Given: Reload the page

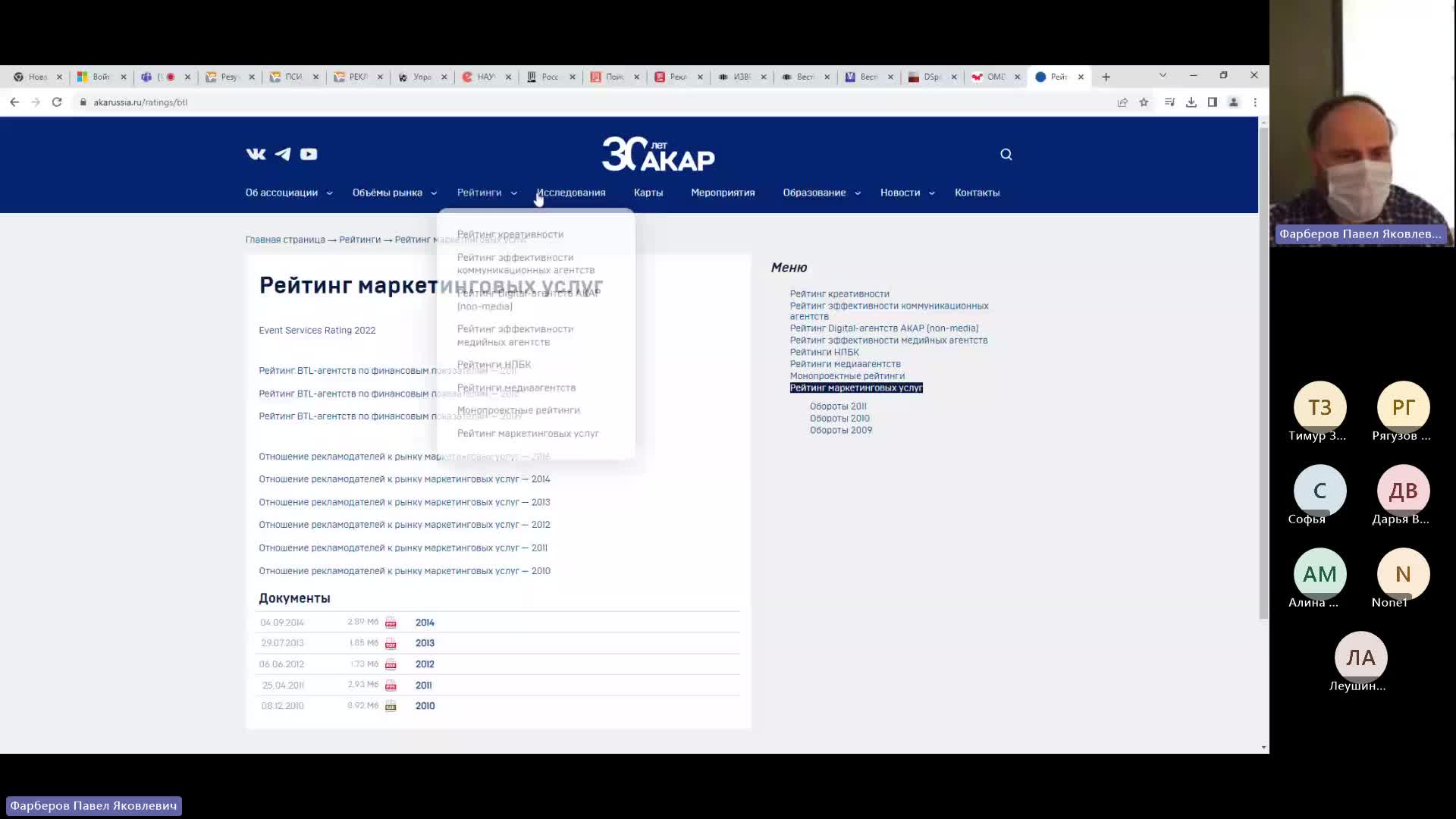Looking at the screenshot, I should coord(57,102).
